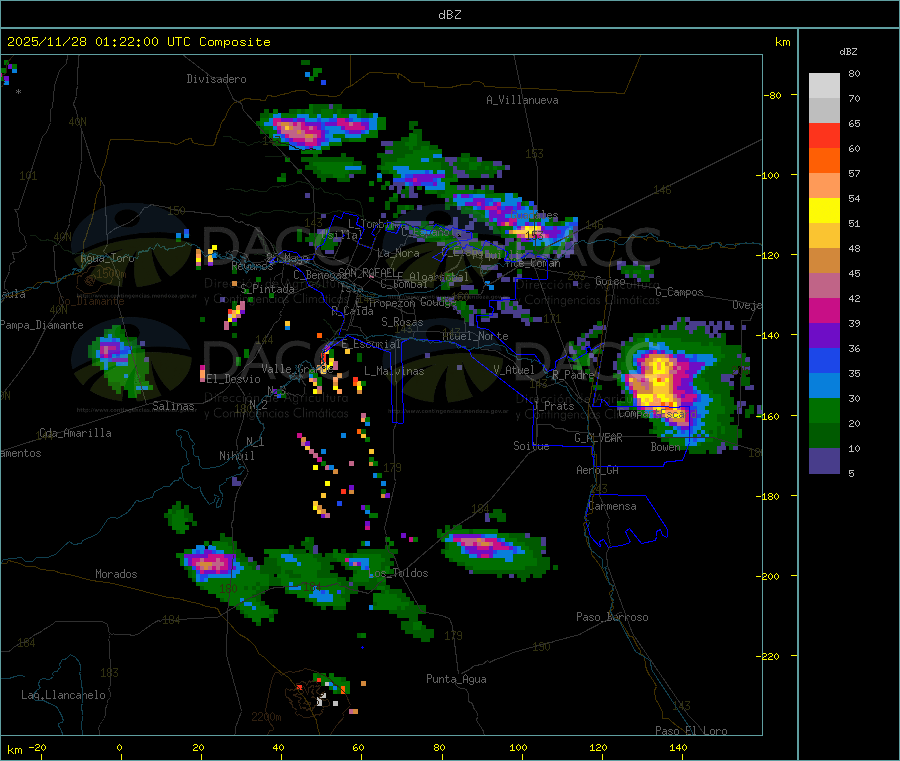900x761 pixels.
Task: Select the Pampa_Diamante label
Action: point(42,325)
